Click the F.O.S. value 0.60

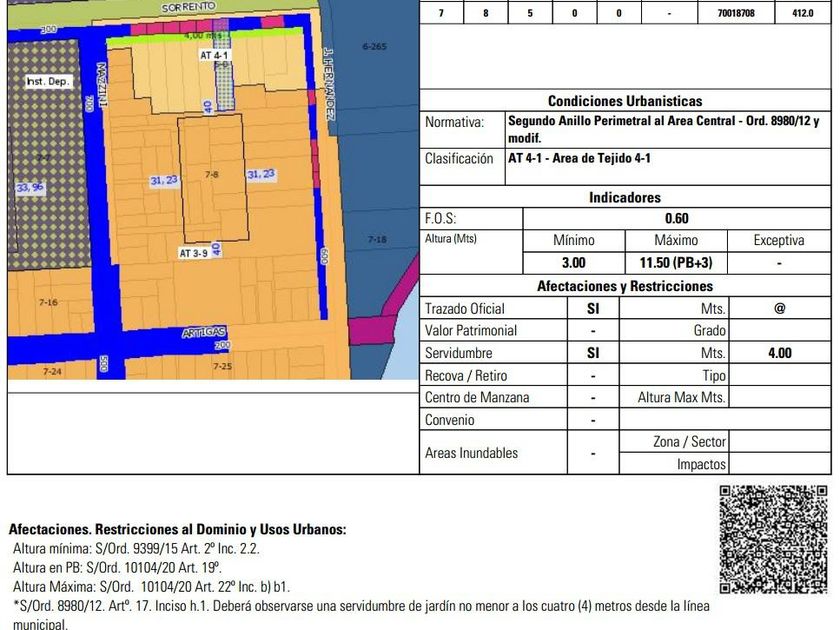point(677,219)
